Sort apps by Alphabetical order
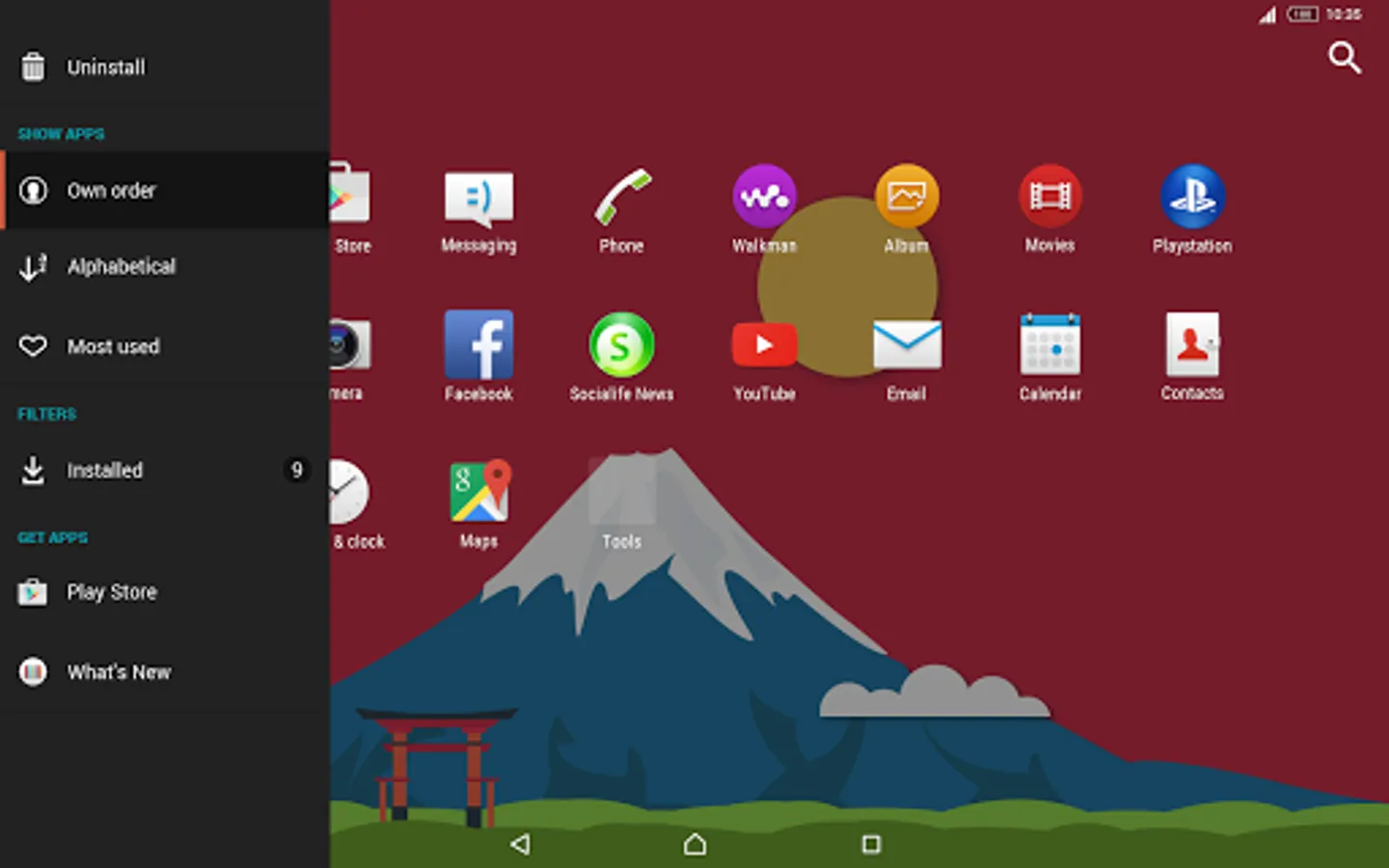The height and width of the screenshot is (868, 1389). click(x=165, y=267)
